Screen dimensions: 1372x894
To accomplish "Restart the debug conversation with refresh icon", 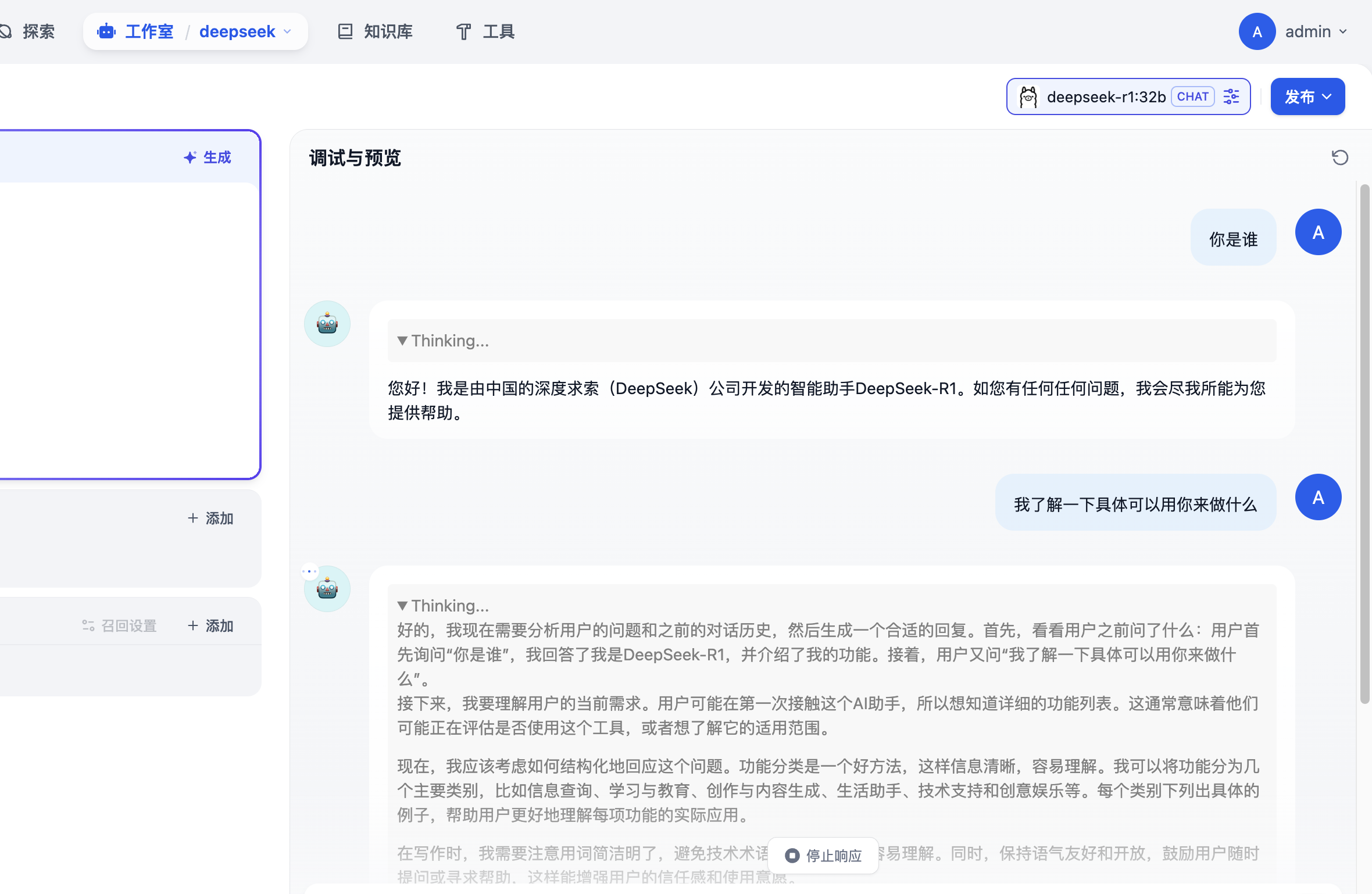I will (x=1340, y=158).
